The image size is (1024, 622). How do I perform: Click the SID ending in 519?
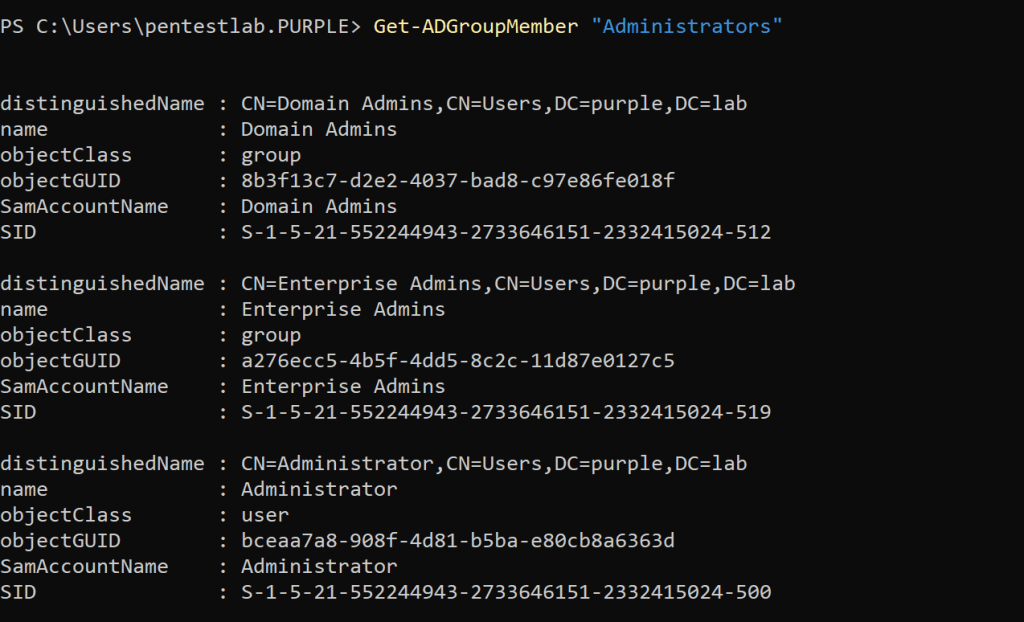506,412
